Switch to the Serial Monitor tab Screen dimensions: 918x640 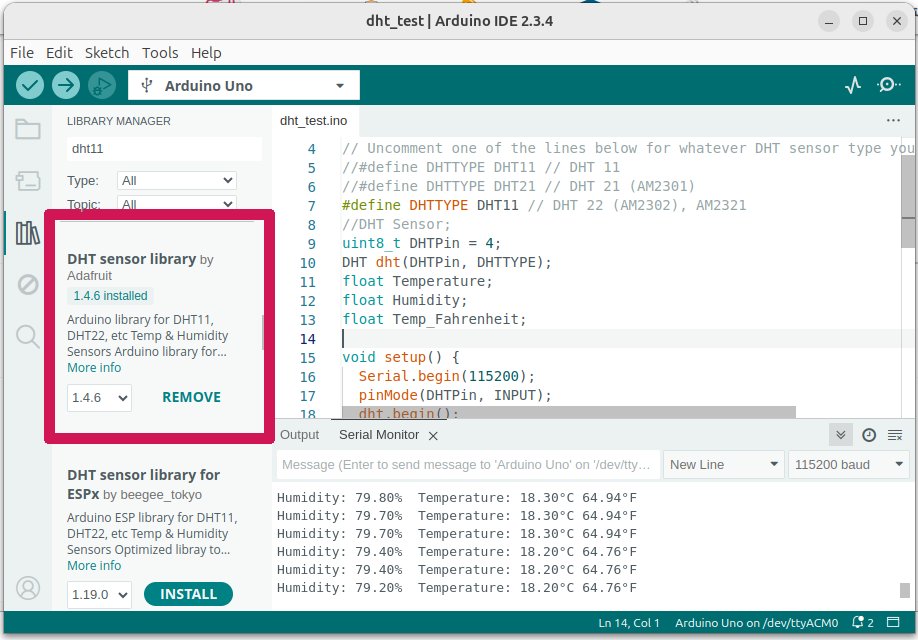379,434
